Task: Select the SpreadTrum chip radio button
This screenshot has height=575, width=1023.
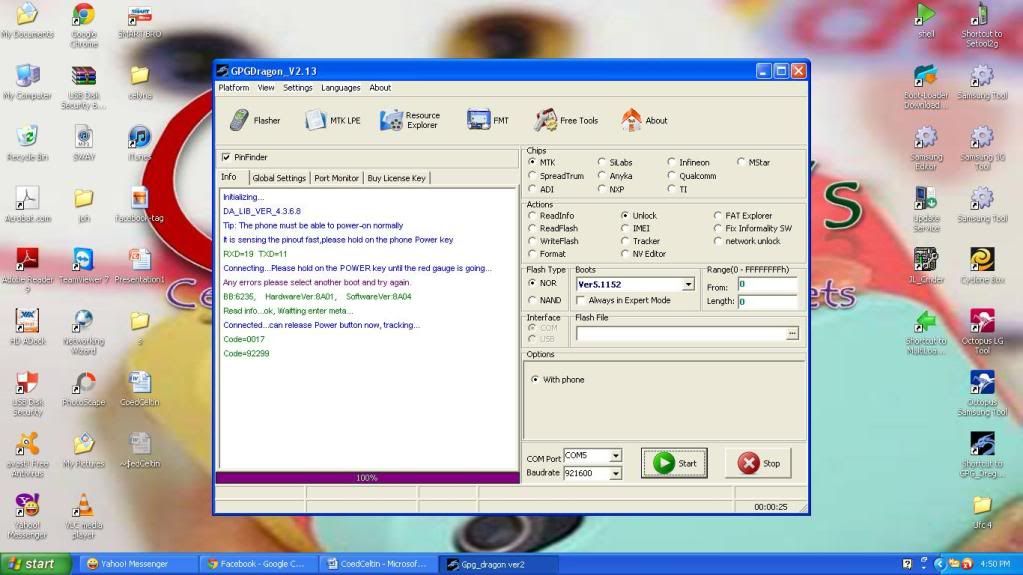Action: pyautogui.click(x=533, y=176)
